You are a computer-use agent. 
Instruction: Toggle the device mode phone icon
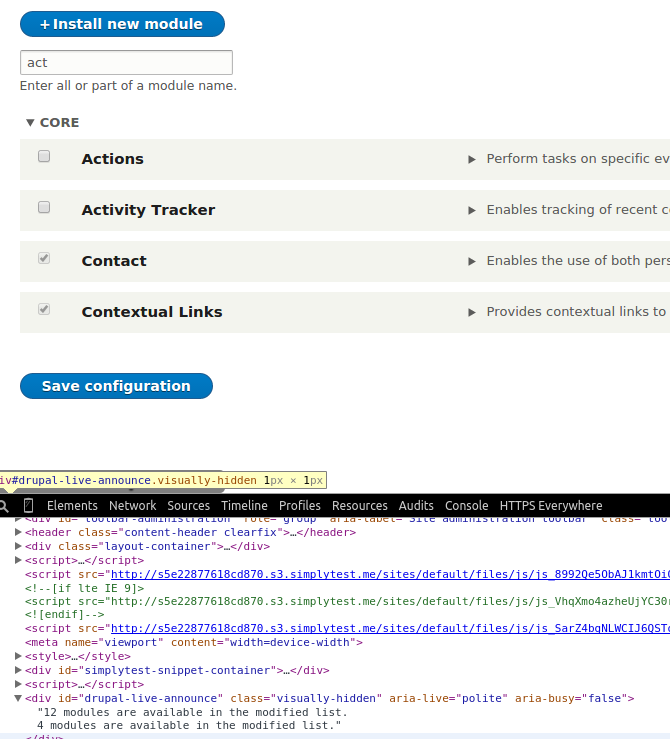tap(28, 506)
